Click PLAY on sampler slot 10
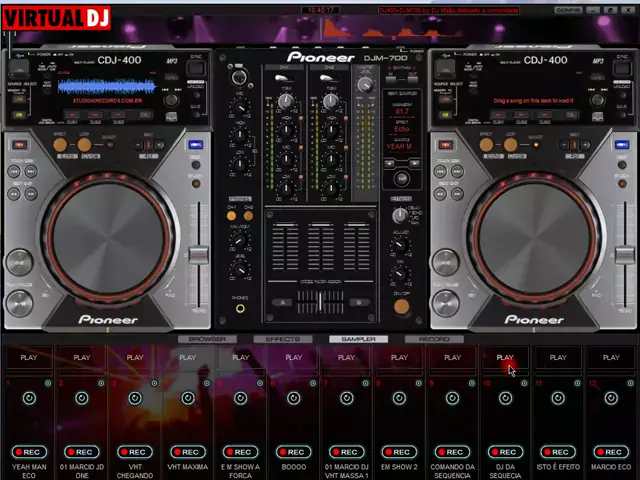Image resolution: width=640 pixels, height=480 pixels. click(x=505, y=357)
